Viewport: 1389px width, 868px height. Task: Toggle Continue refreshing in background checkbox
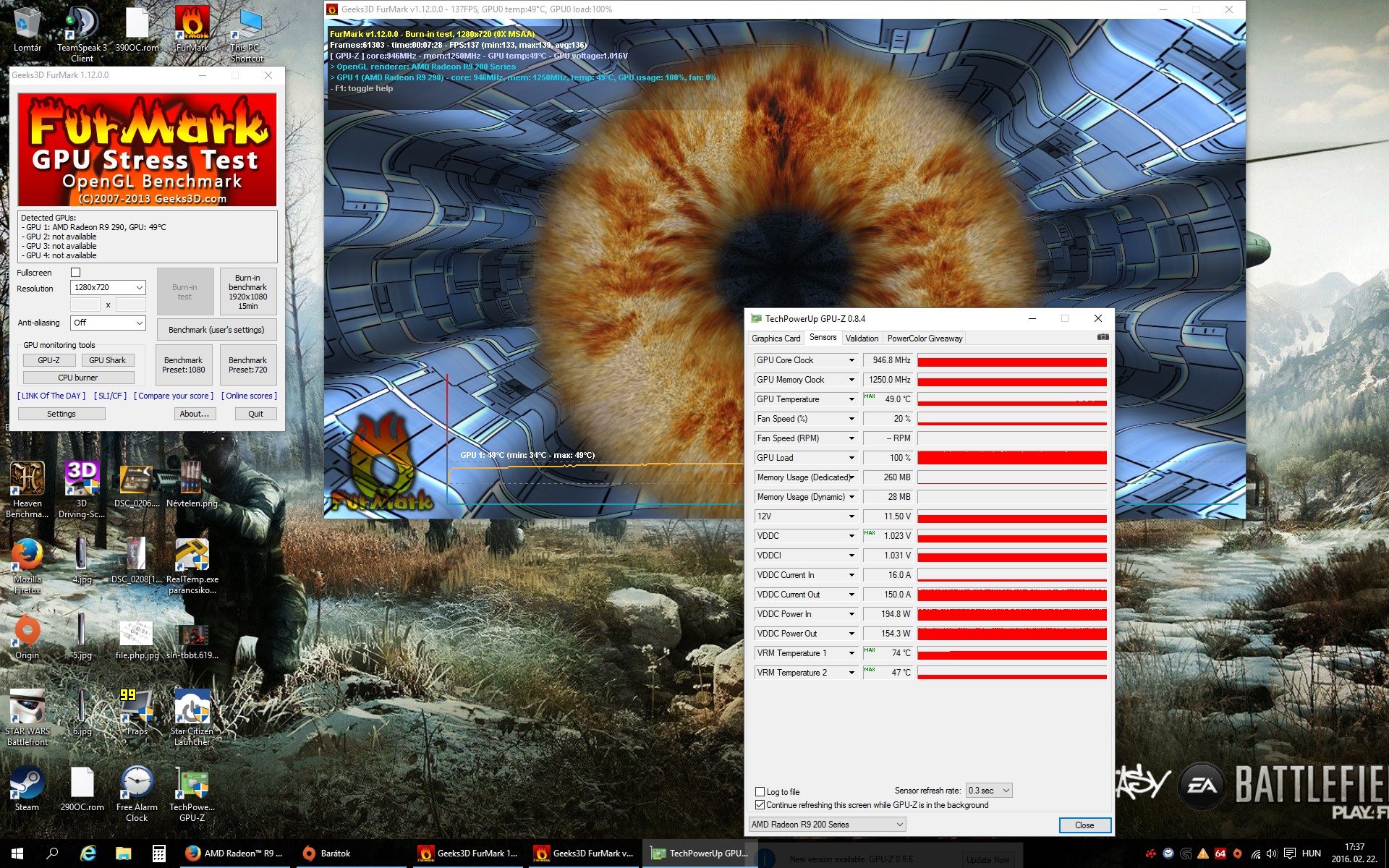pos(760,805)
